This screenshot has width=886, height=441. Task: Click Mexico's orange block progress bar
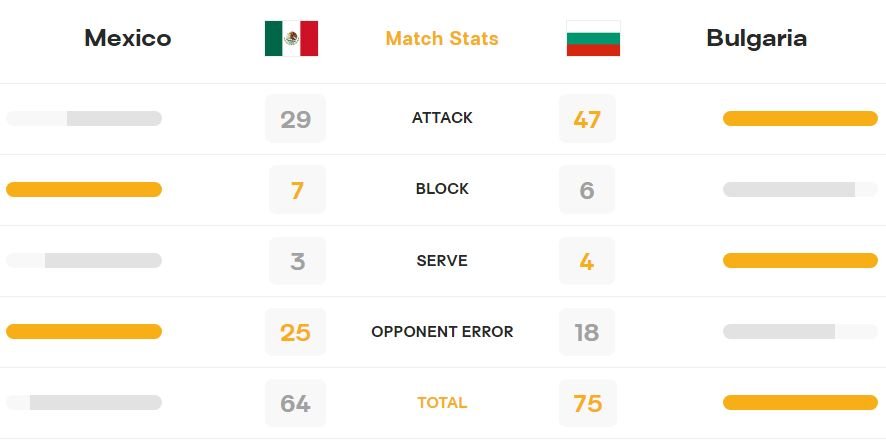click(x=84, y=190)
